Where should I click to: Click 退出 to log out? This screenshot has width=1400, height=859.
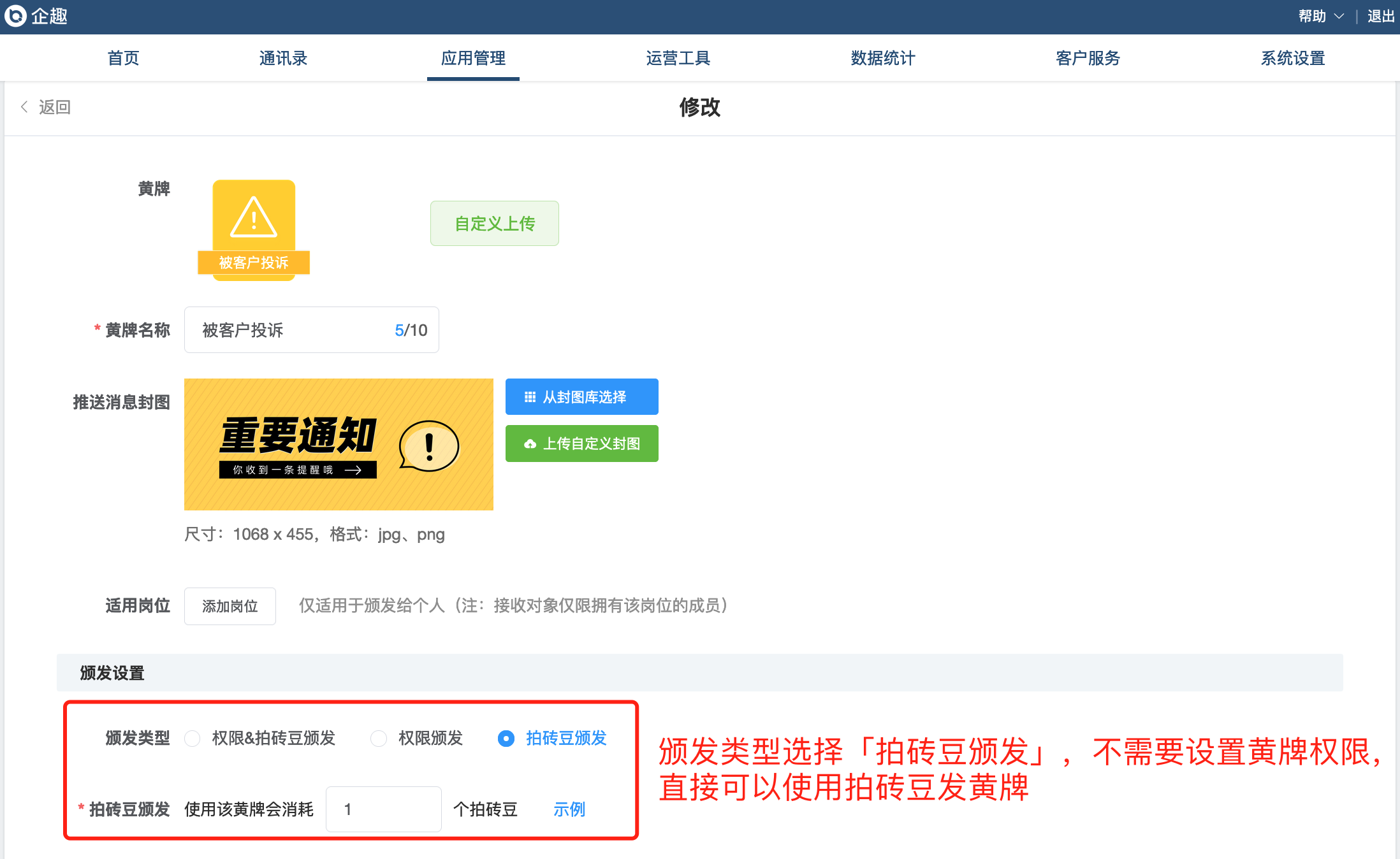pyautogui.click(x=1381, y=17)
